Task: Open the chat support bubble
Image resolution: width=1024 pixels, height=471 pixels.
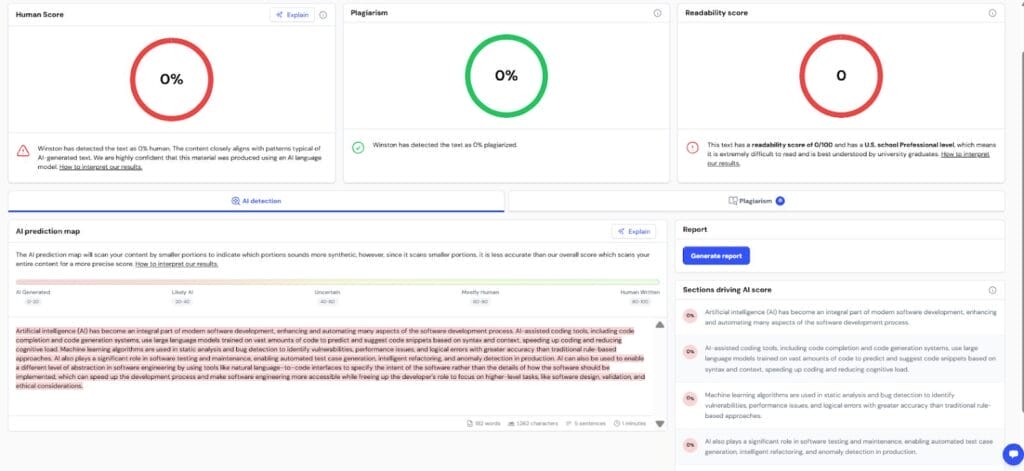Action: pyautogui.click(x=1010, y=453)
